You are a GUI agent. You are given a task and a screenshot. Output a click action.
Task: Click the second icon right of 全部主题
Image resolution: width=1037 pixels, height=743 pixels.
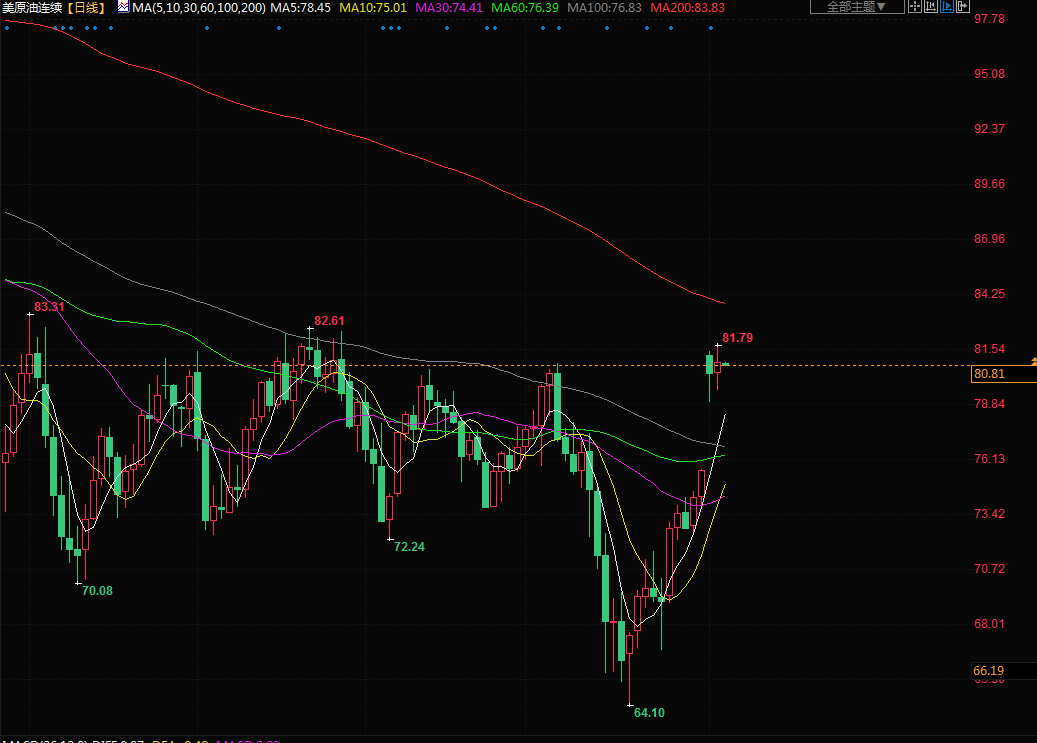click(x=931, y=7)
